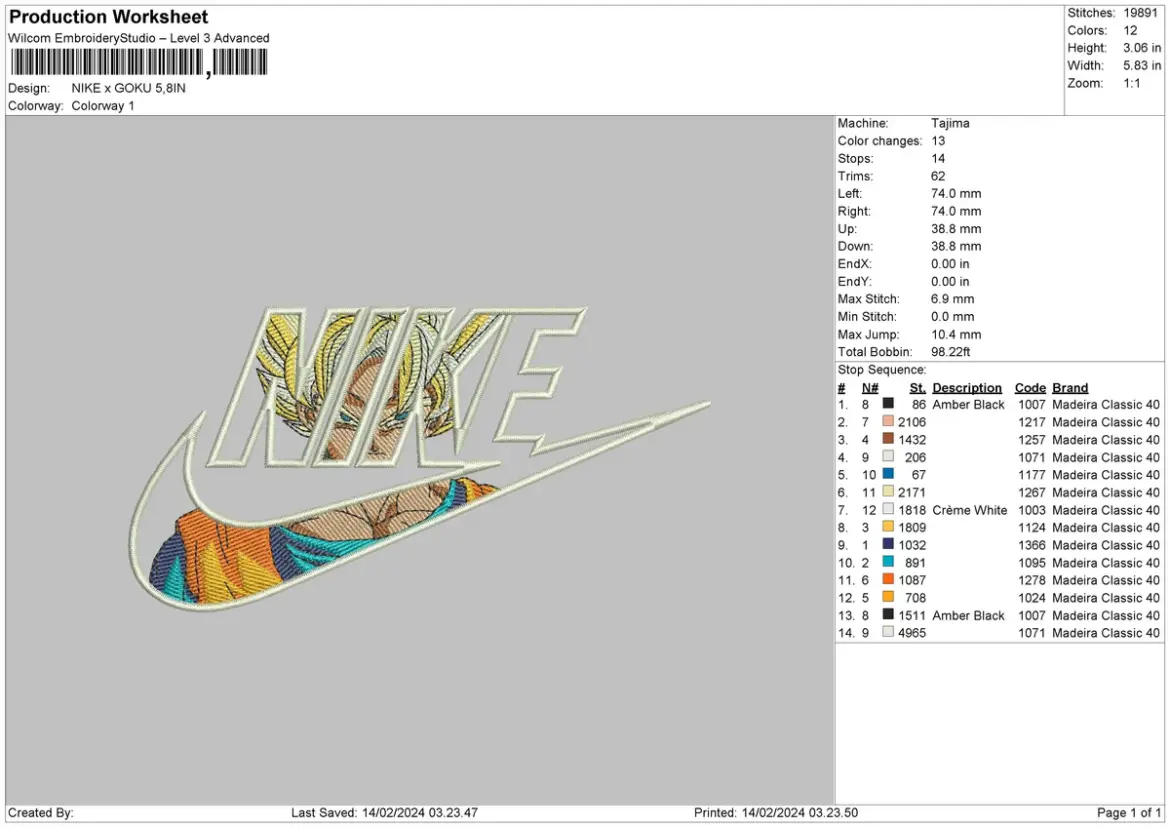The height and width of the screenshot is (827, 1170).
Task: Click the Code column header
Action: (1030, 387)
